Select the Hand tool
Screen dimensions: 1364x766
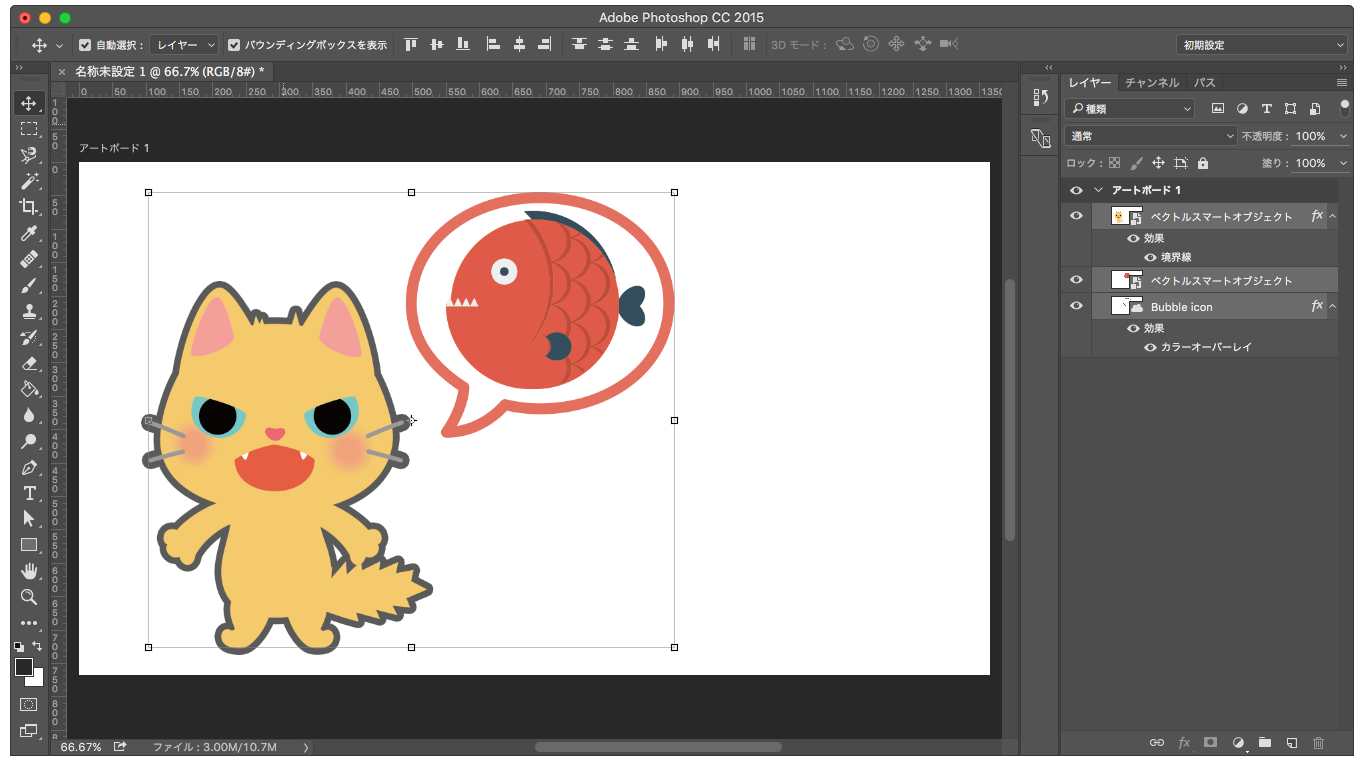28,571
